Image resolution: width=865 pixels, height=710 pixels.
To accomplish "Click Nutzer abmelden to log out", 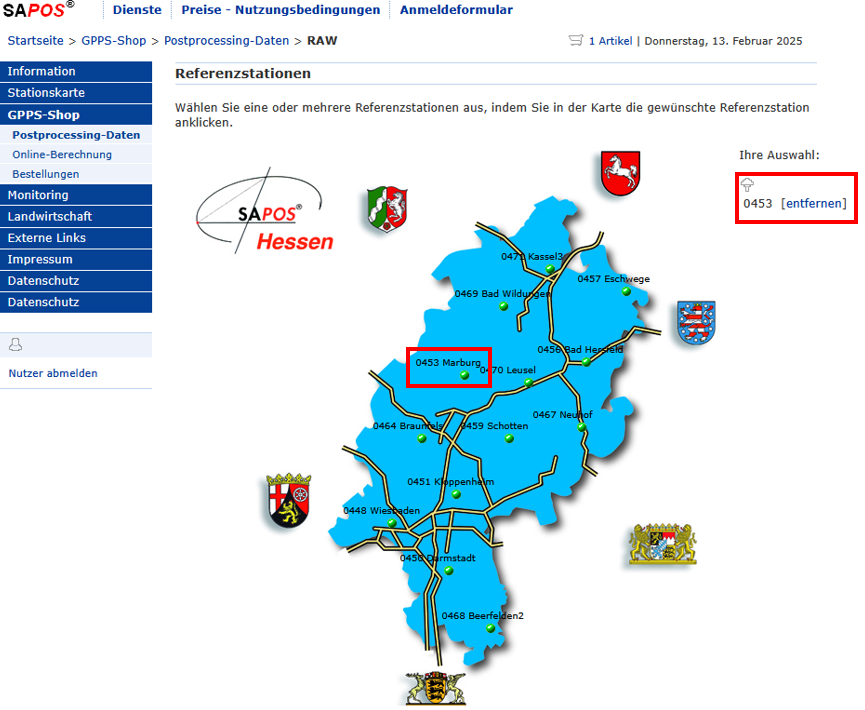I will coord(53,373).
